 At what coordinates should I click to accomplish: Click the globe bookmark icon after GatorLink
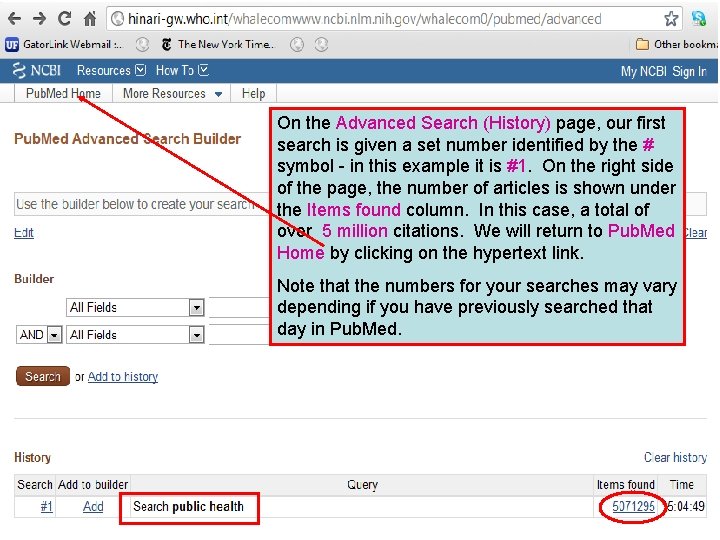[x=142, y=45]
